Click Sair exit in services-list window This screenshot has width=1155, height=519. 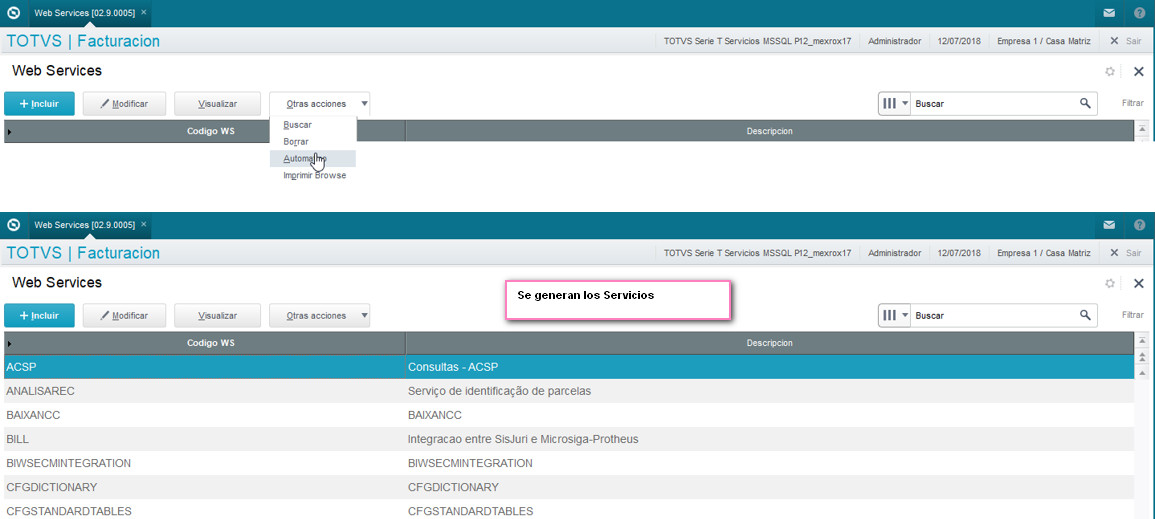coord(1126,253)
